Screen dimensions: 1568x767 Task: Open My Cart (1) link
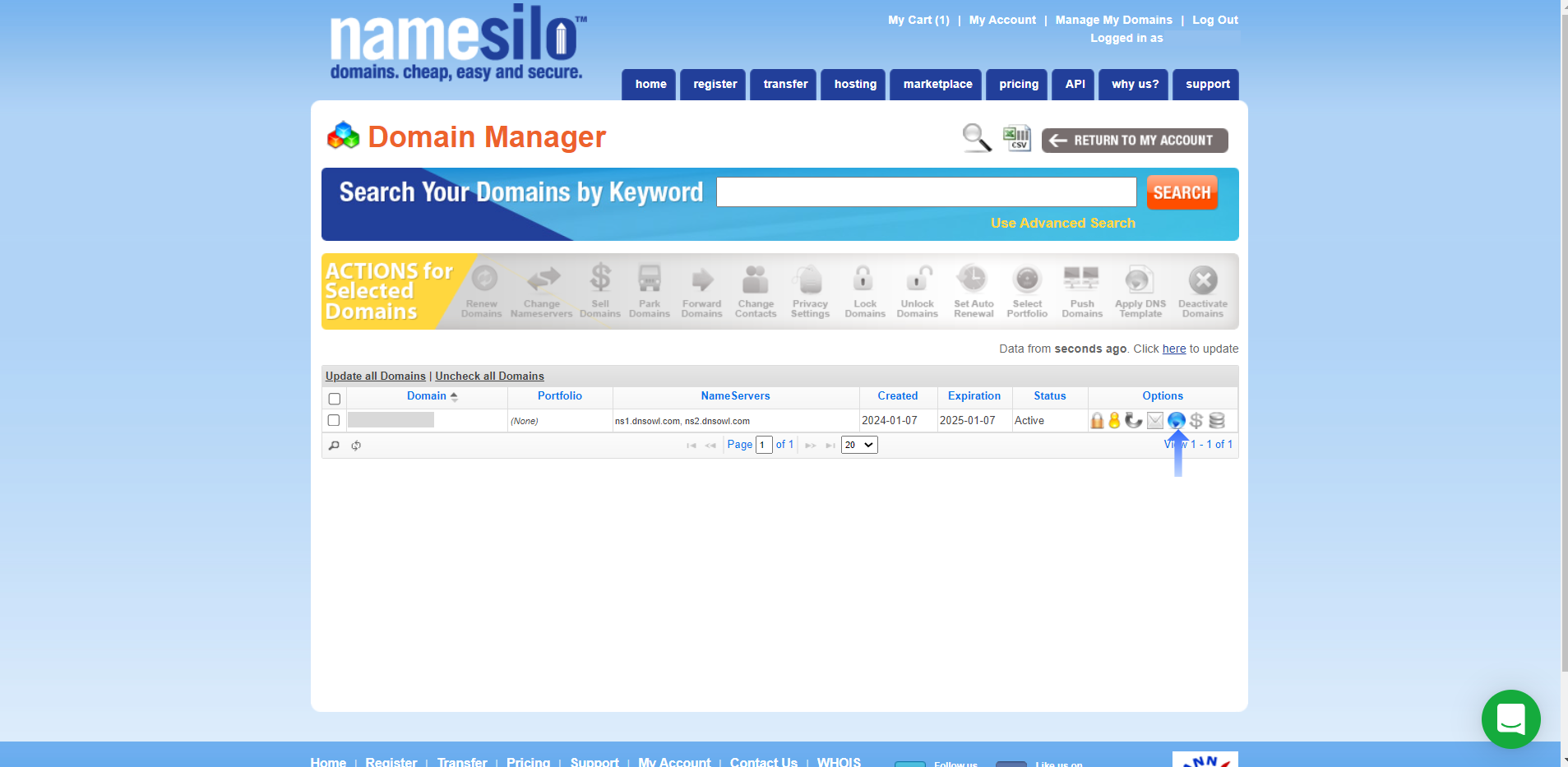[x=918, y=21]
